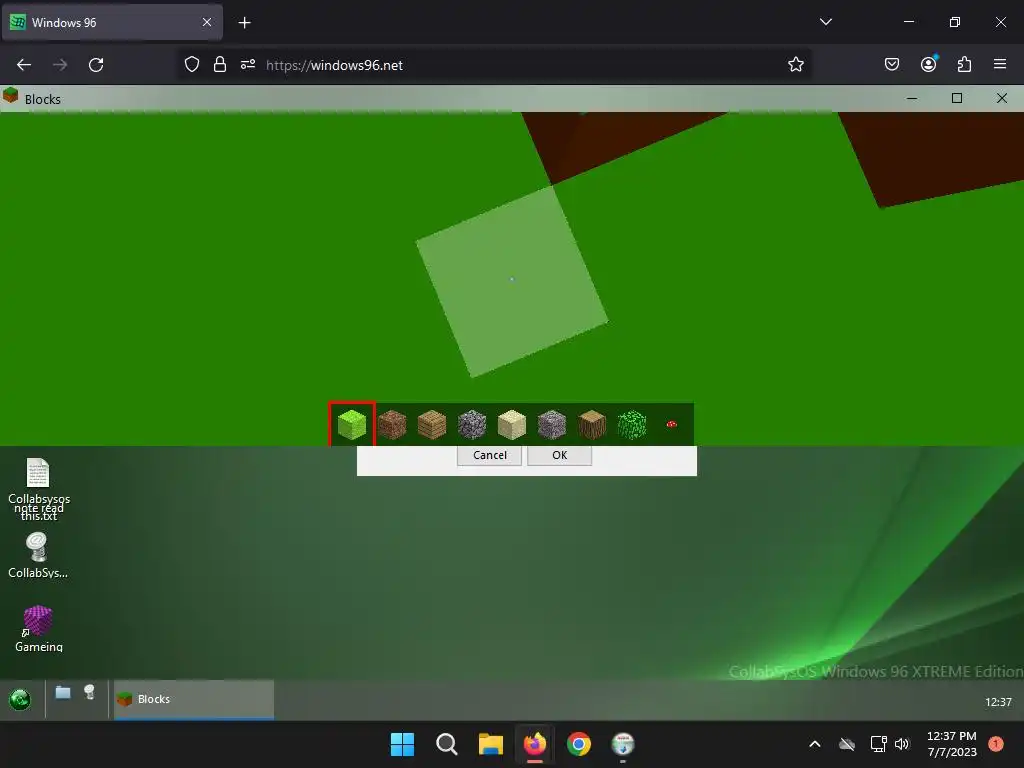Open the Collabsysos note read this.txt file
The height and width of the screenshot is (768, 1024).
pyautogui.click(x=39, y=489)
